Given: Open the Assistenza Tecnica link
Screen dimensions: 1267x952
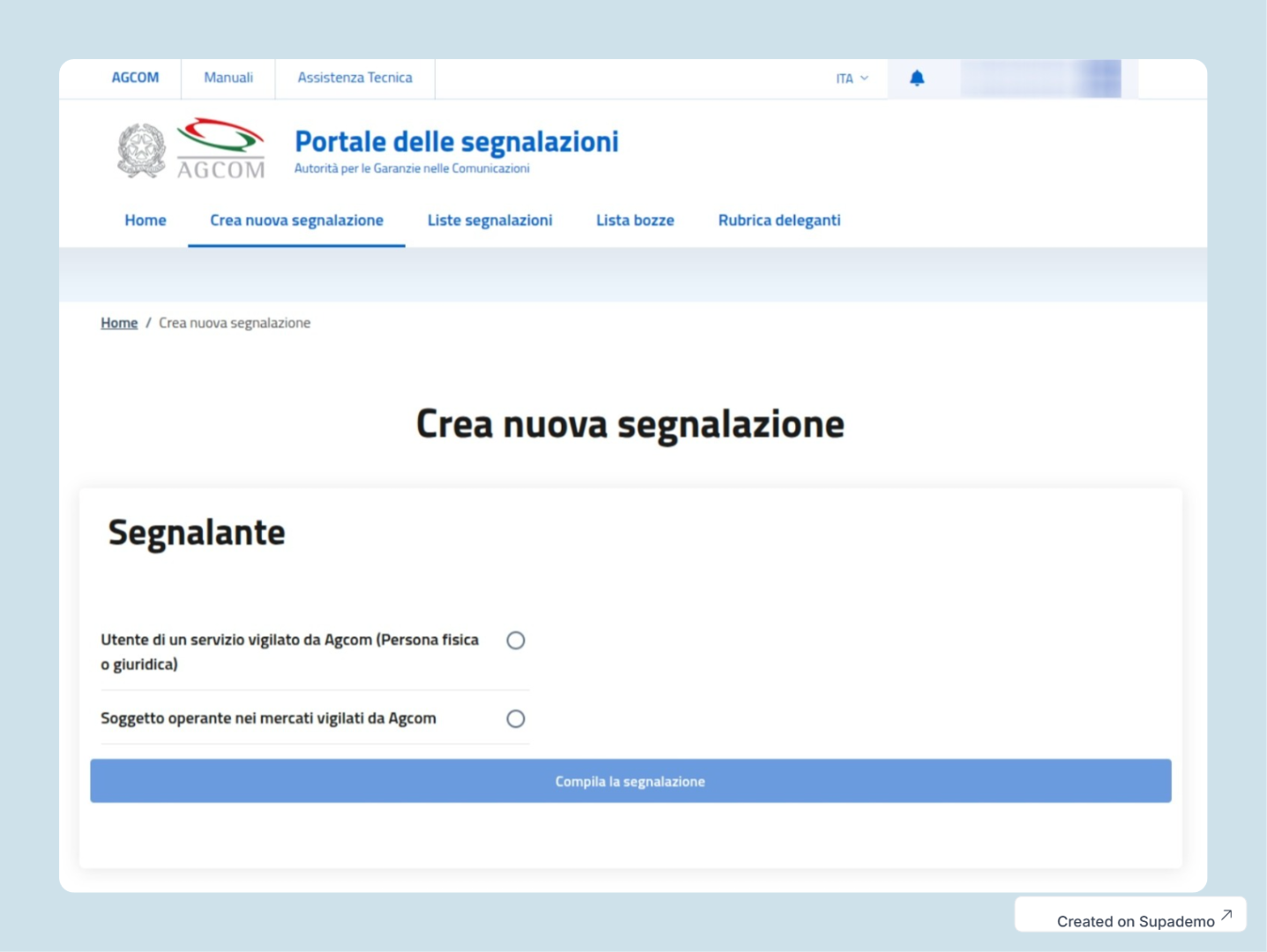Looking at the screenshot, I should tap(354, 78).
